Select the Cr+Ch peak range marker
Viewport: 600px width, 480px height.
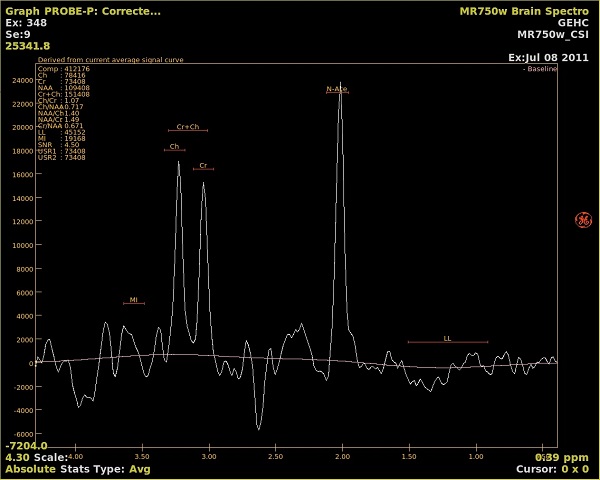point(188,128)
